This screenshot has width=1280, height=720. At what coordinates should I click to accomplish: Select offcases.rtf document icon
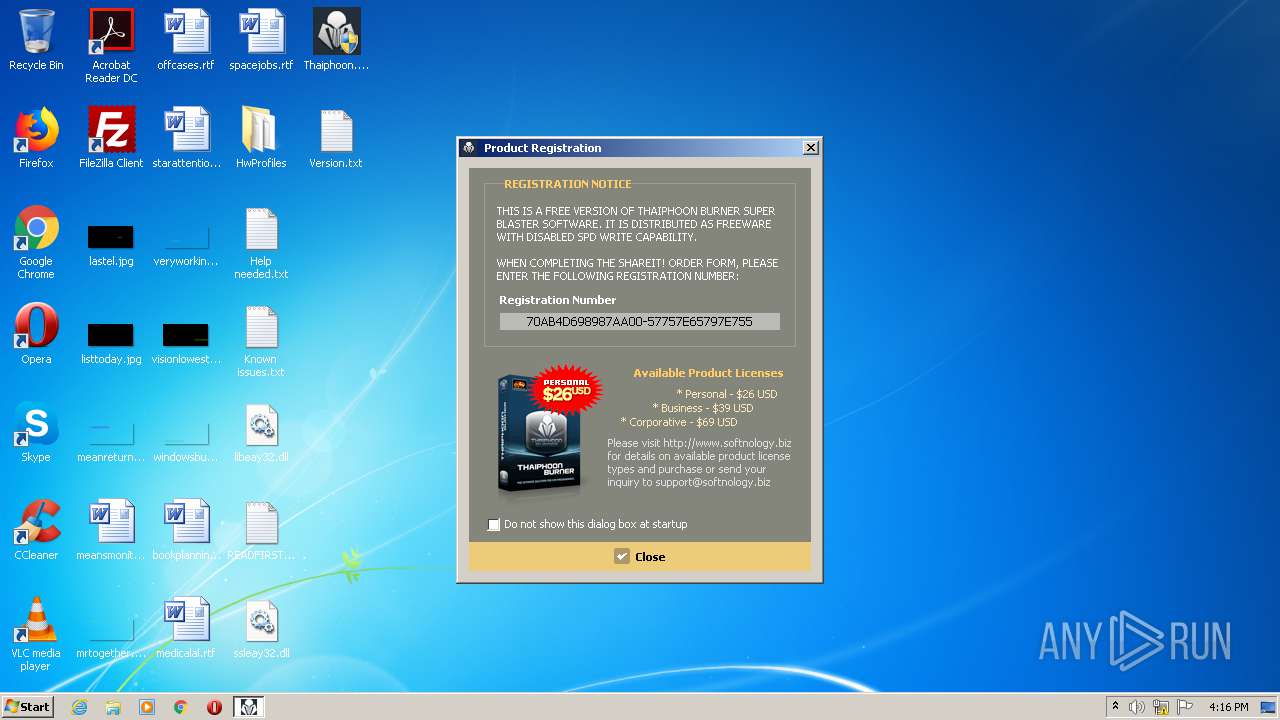coord(186,40)
